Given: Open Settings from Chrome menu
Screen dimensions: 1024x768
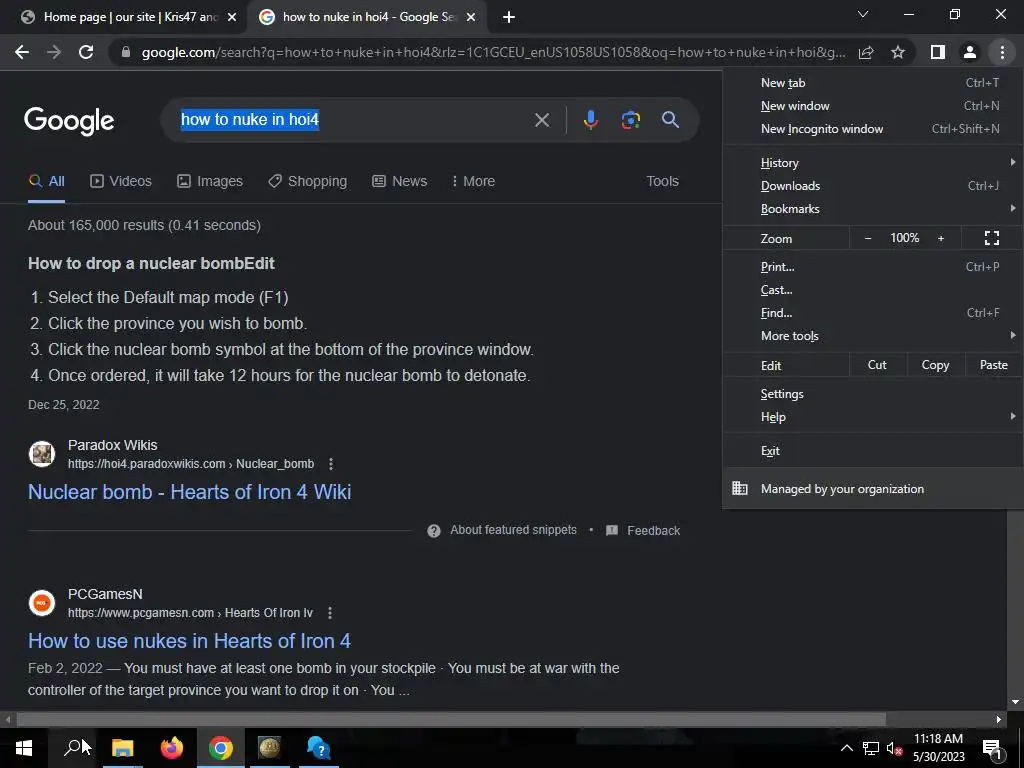Looking at the screenshot, I should point(872,394).
